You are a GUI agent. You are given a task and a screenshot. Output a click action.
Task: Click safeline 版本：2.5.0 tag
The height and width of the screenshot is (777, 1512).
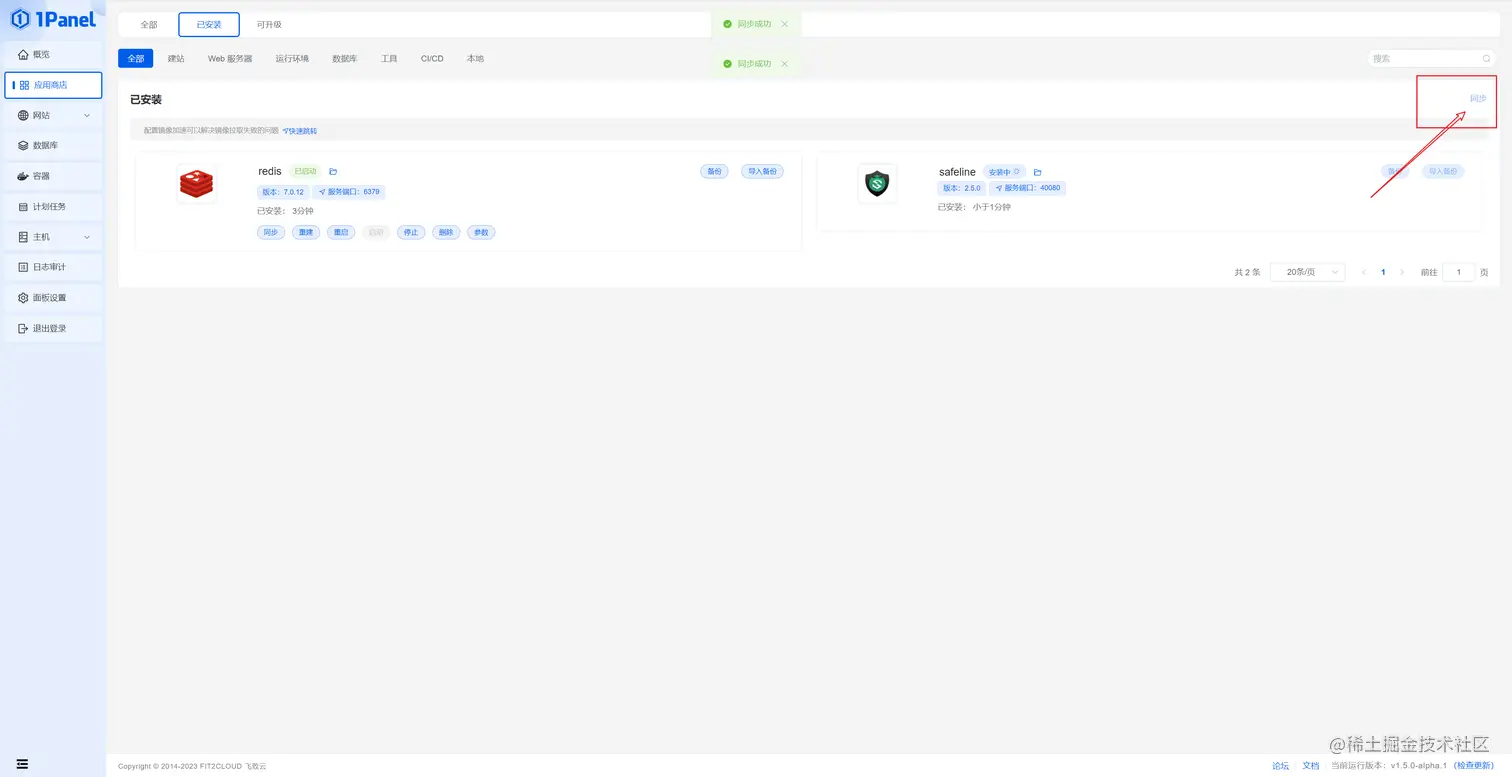(x=962, y=188)
